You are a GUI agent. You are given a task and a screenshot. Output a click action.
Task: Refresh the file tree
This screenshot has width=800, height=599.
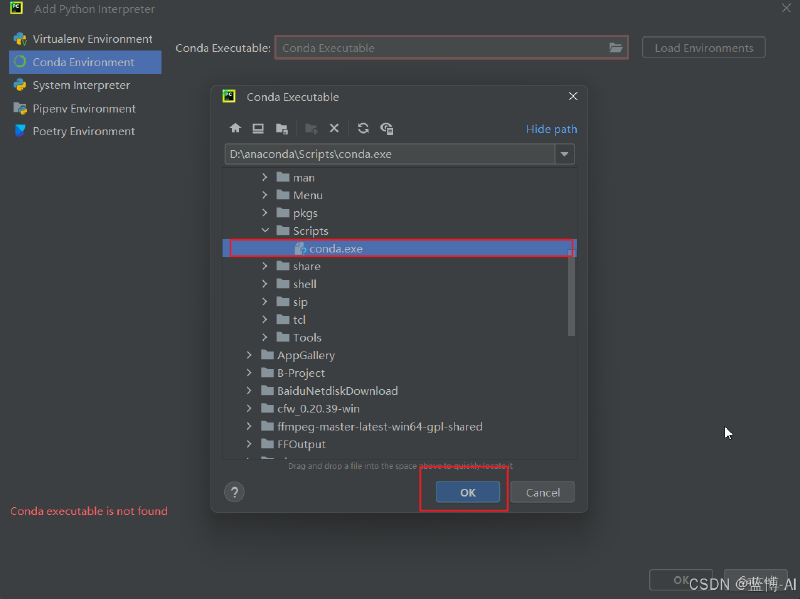pyautogui.click(x=363, y=128)
